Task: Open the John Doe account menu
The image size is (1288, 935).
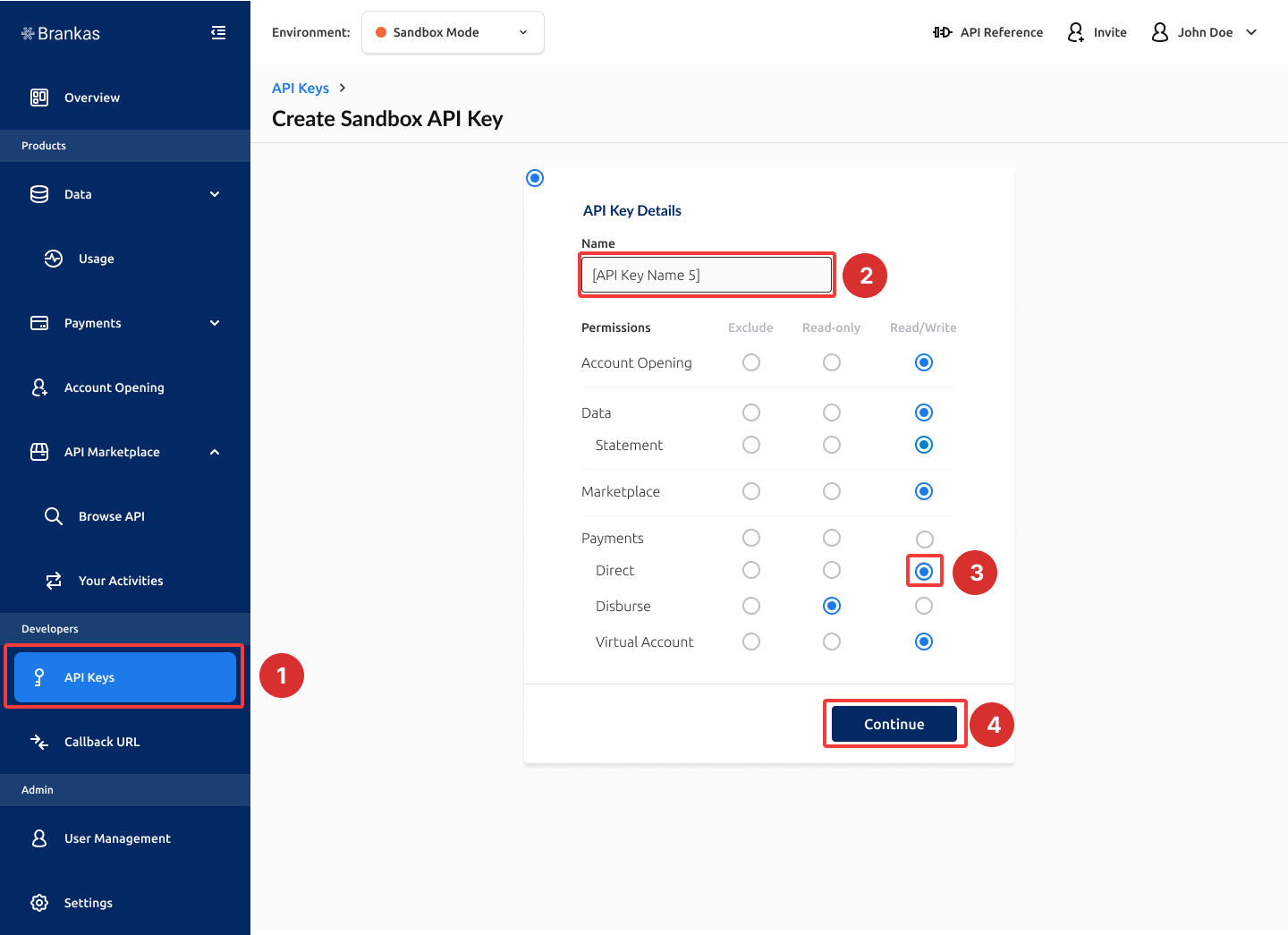Action: 1204,32
